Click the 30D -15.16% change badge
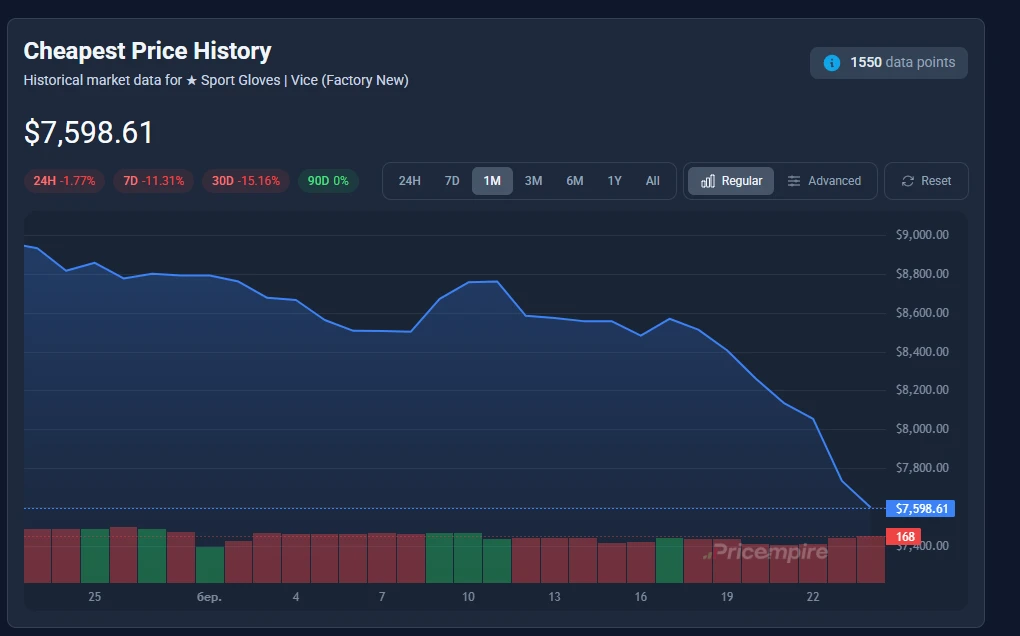The width and height of the screenshot is (1020, 636). tap(245, 181)
